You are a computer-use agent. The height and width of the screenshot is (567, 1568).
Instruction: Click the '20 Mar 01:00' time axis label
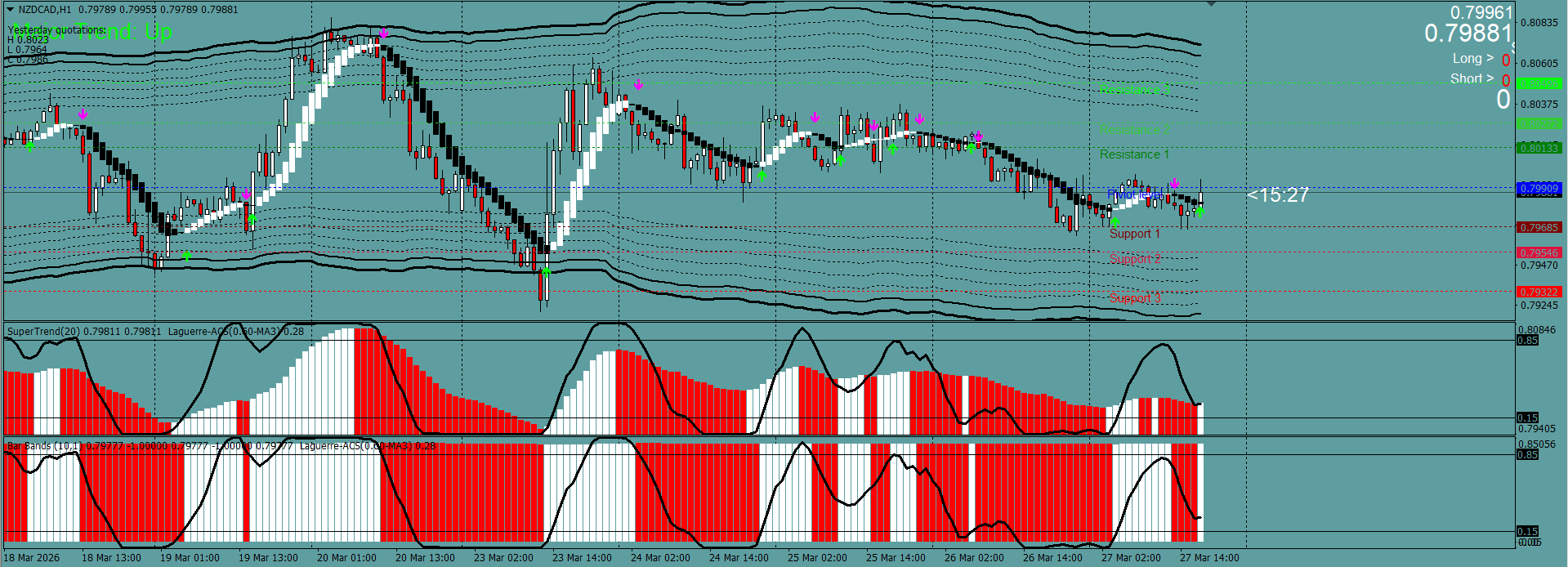pos(346,558)
